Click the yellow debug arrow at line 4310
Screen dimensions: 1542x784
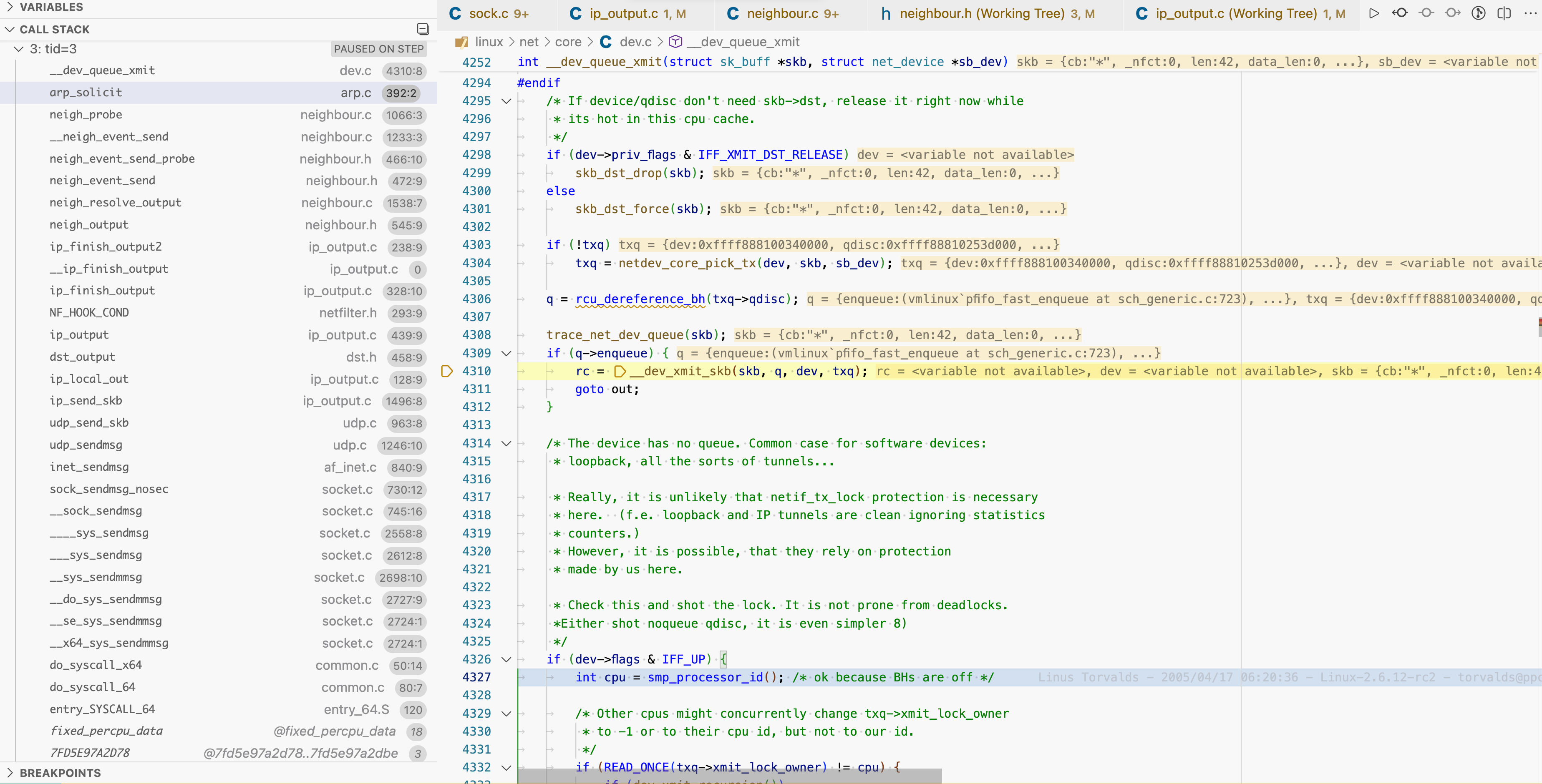coord(446,371)
